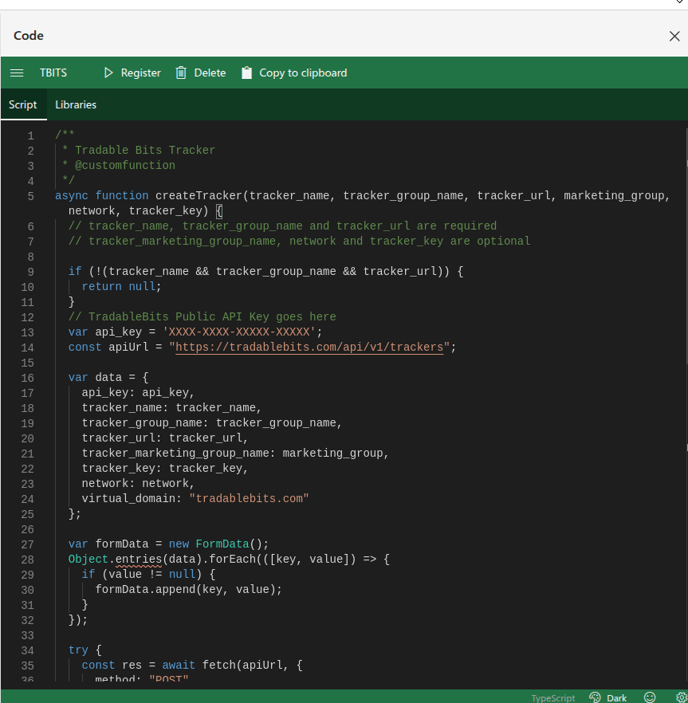Click the Register button label
688x703 pixels.
tap(141, 73)
